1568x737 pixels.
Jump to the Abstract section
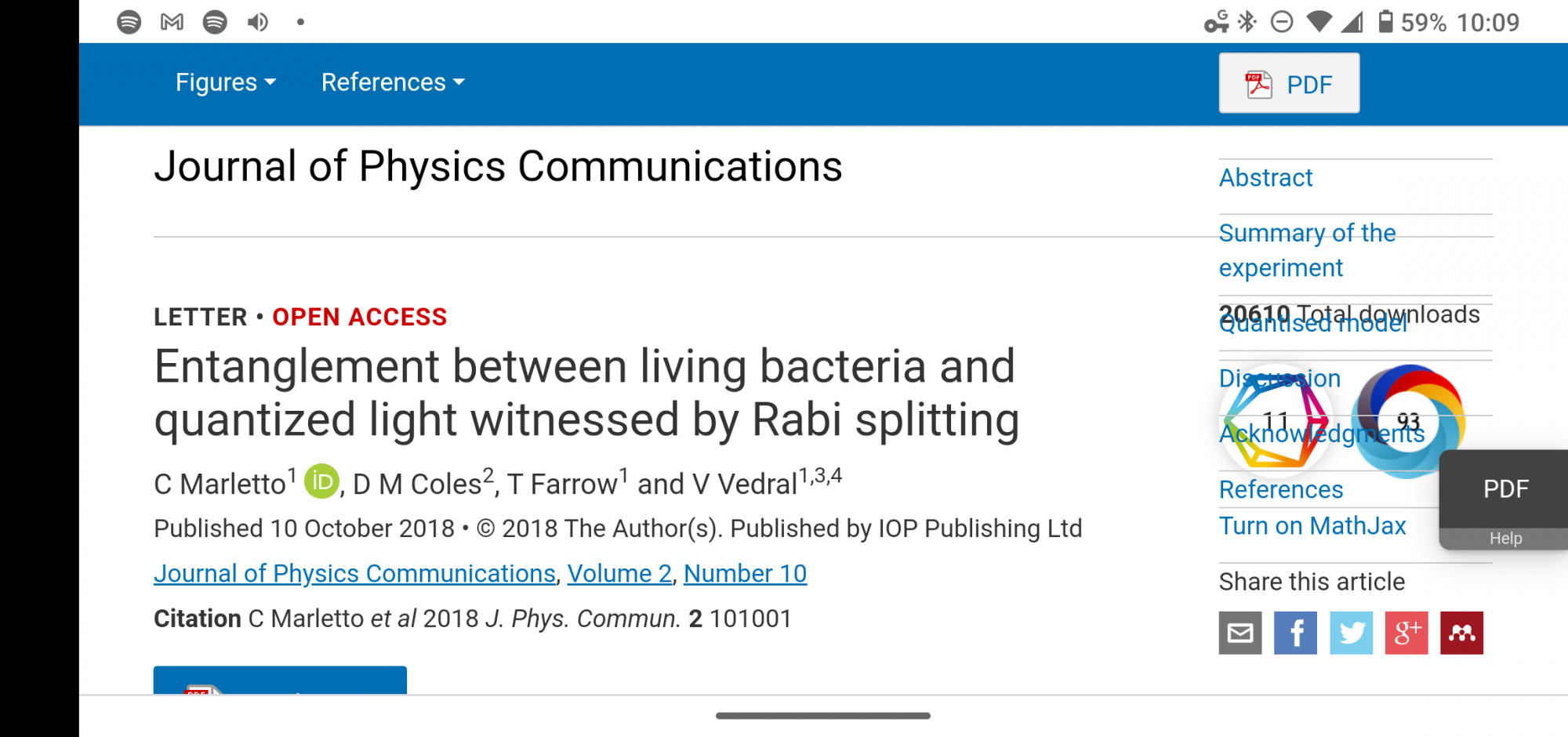[1265, 178]
